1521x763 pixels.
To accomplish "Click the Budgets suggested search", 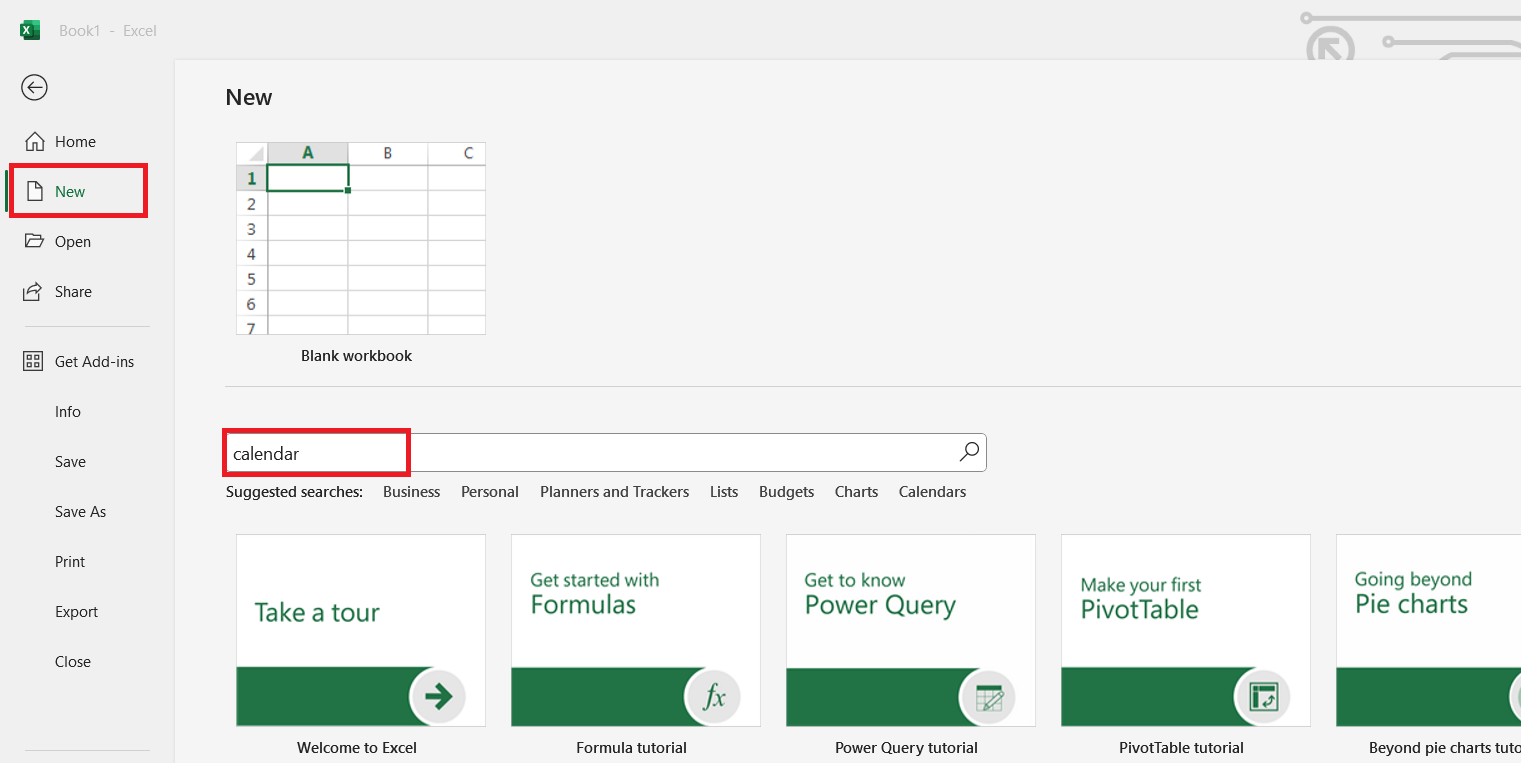I will point(786,491).
